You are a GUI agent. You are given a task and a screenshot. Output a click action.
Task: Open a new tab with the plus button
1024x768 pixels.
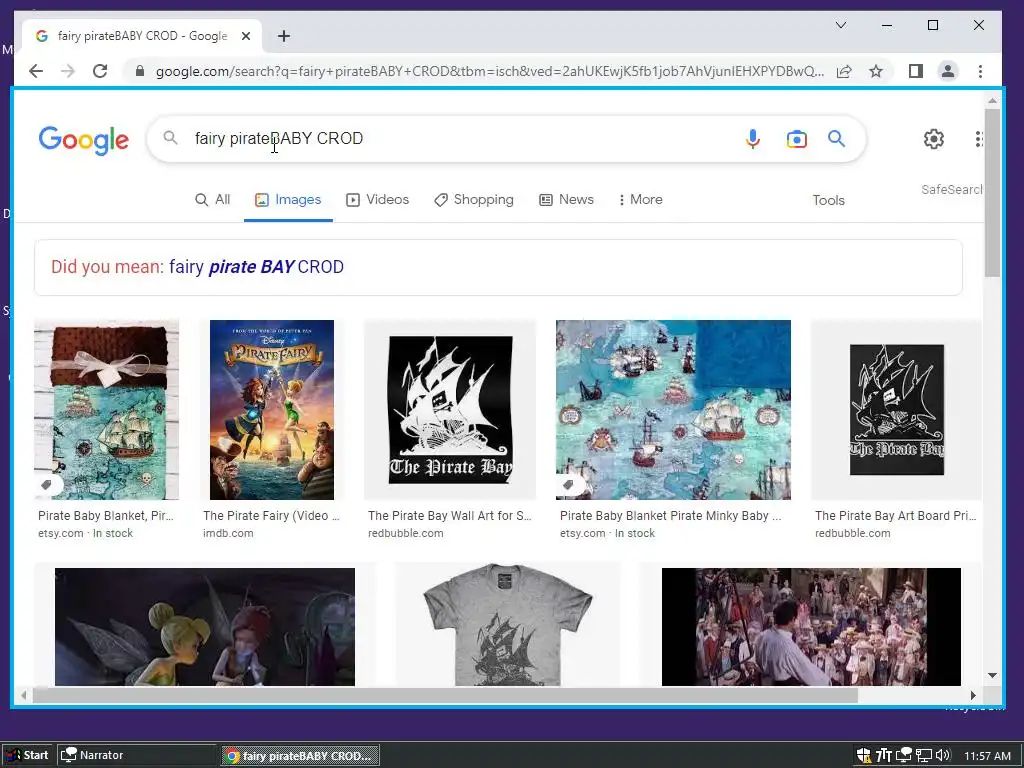[283, 36]
